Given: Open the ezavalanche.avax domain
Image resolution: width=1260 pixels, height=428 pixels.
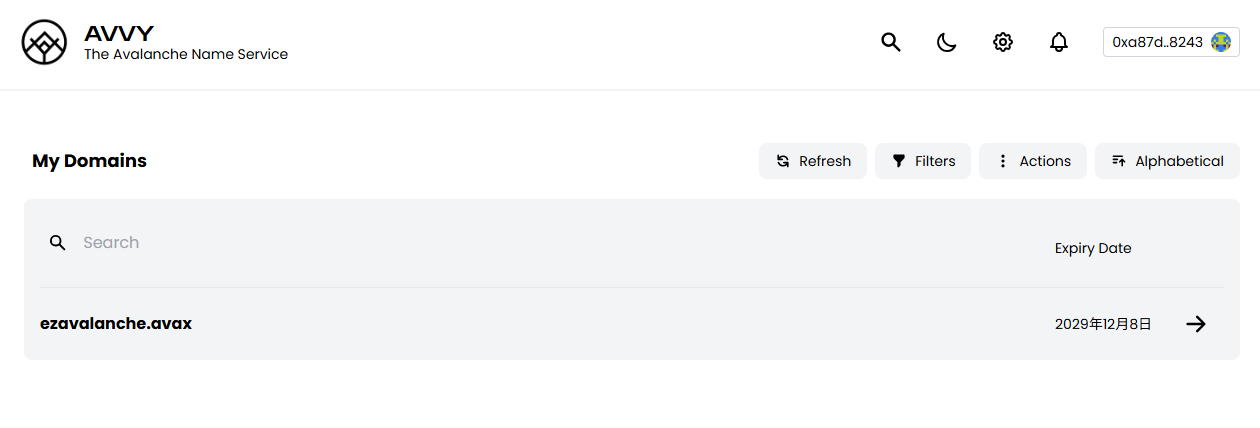Looking at the screenshot, I should (116, 324).
